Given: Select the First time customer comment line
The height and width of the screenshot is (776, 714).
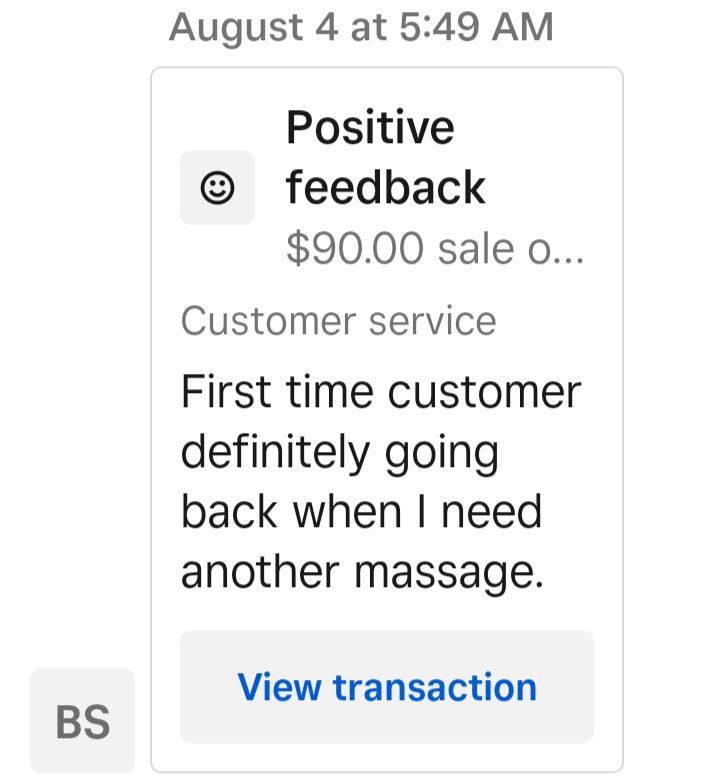Looking at the screenshot, I should (x=381, y=392).
